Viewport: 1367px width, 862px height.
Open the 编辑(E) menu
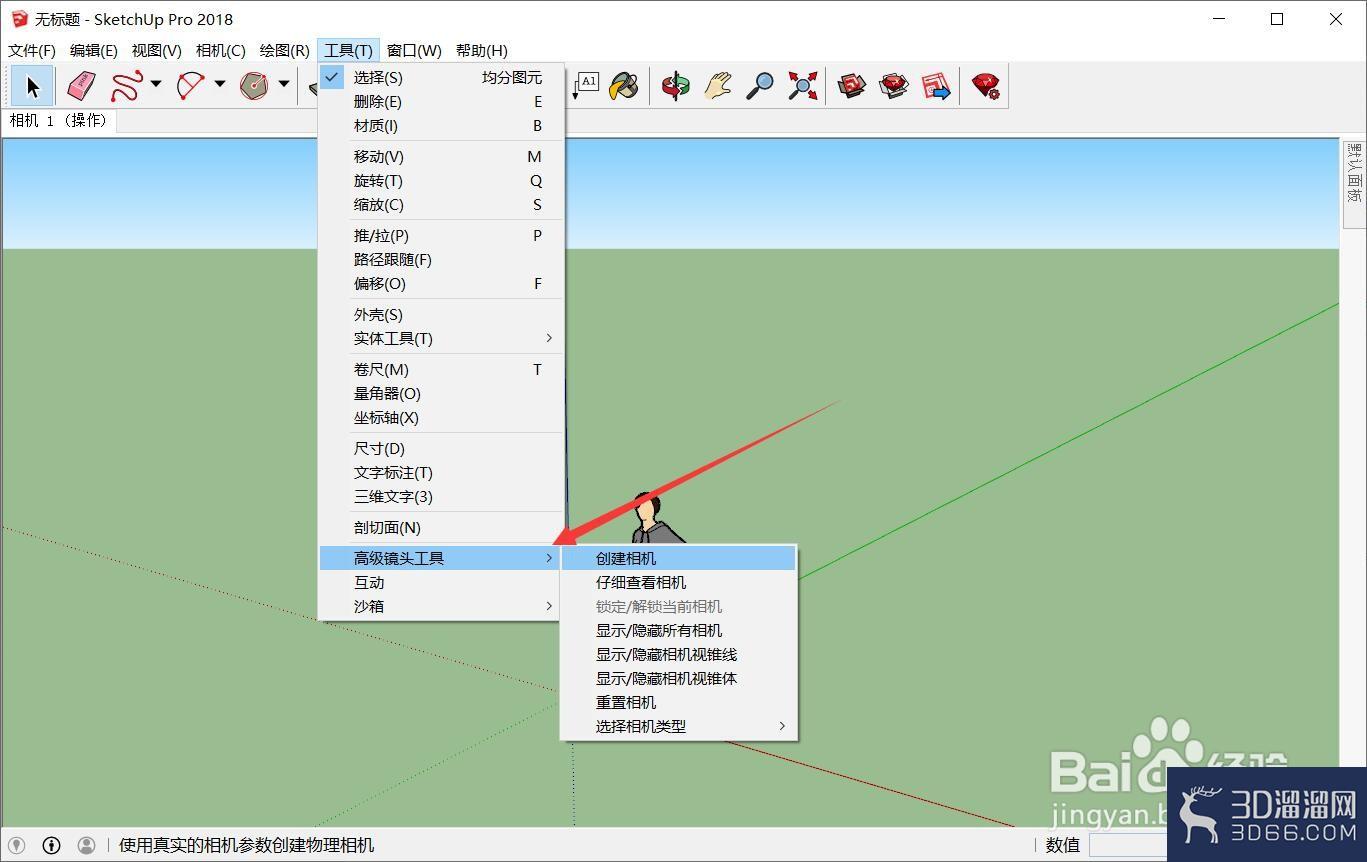point(94,50)
